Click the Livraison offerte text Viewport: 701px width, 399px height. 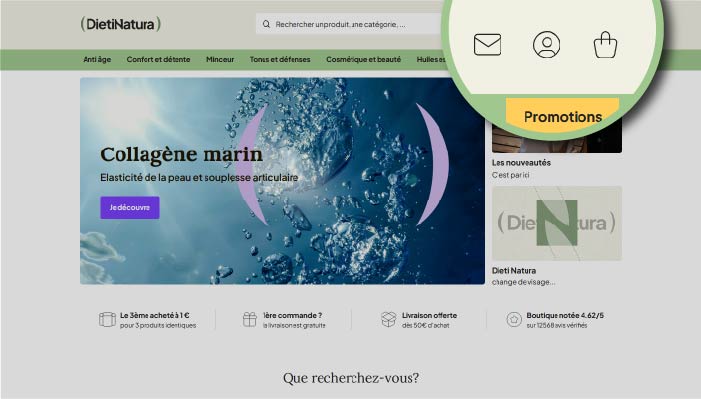click(x=429, y=315)
